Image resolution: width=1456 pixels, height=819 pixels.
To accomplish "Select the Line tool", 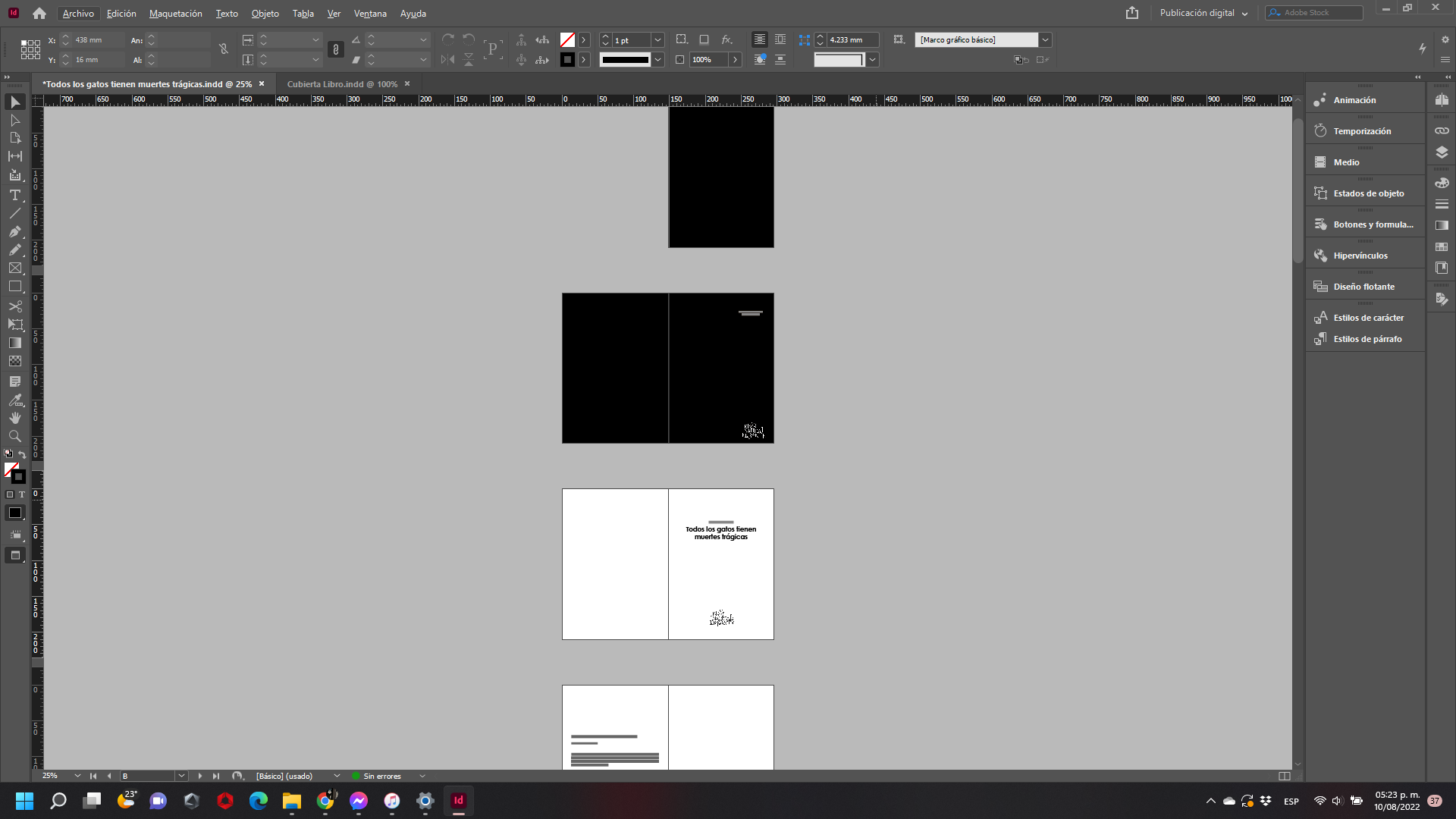I will (14, 213).
